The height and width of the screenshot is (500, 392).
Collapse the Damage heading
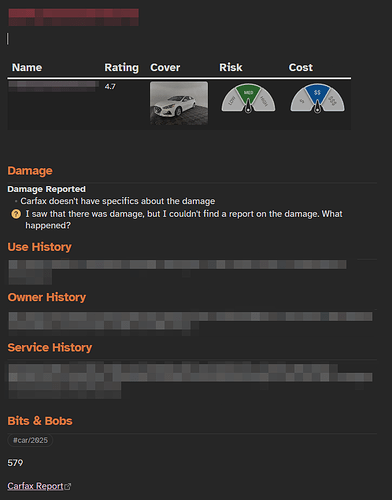click(x=30, y=171)
